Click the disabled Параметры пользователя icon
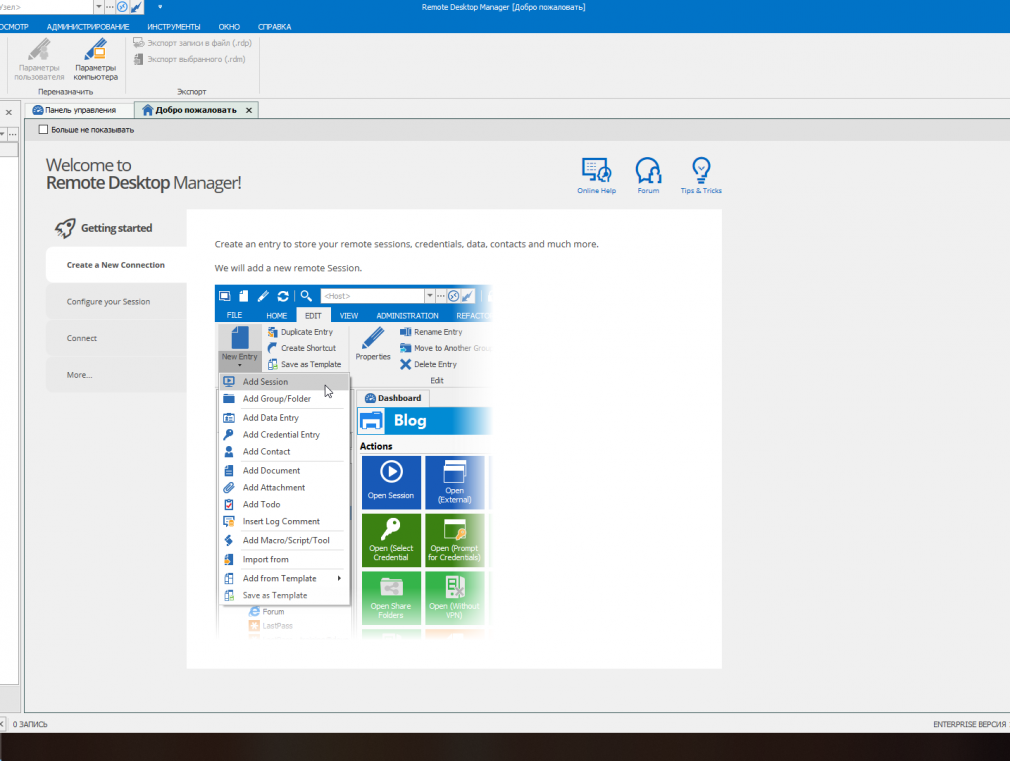Image resolution: width=1010 pixels, height=761 pixels. (x=39, y=59)
